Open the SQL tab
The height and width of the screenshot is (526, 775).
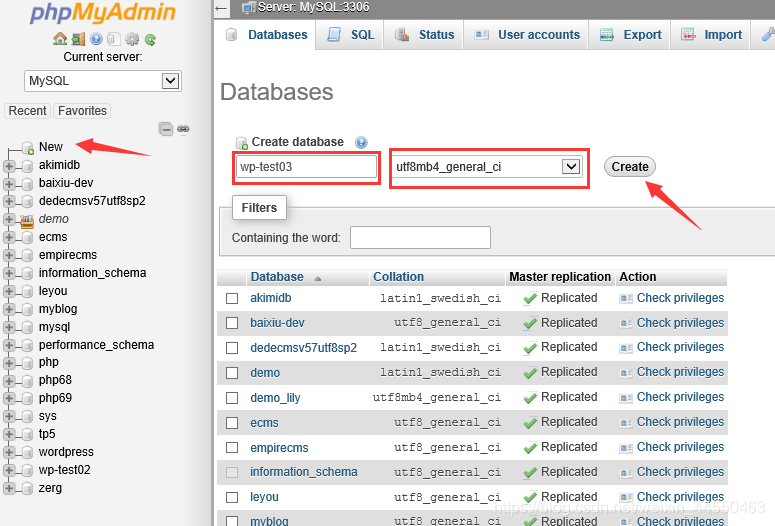pos(350,35)
